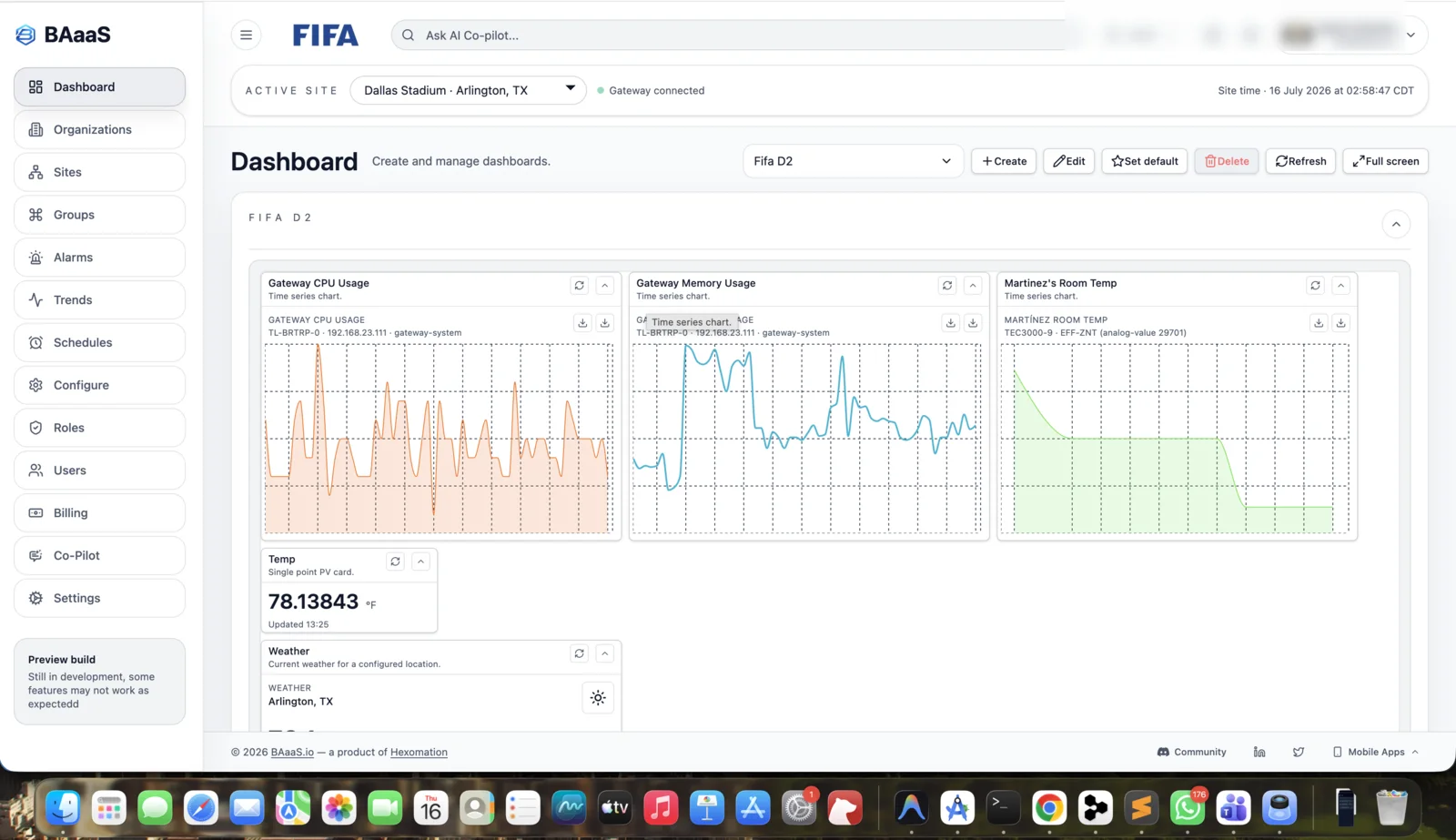The width and height of the screenshot is (1456, 840).
Task: Open the Dallas Stadium active site dropdown
Action: pyautogui.click(x=468, y=90)
